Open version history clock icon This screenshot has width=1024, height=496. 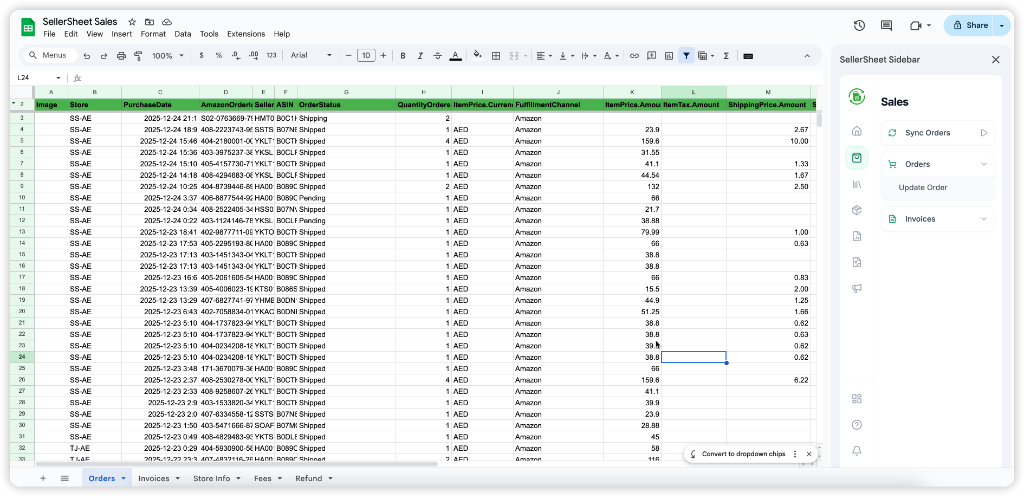click(x=859, y=25)
